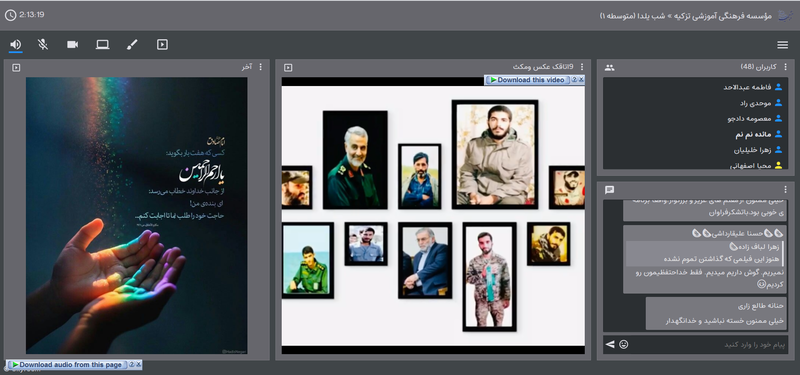Image resolution: width=800 pixels, height=375 pixels.
Task: Click the users group icon
Action: 610,67
